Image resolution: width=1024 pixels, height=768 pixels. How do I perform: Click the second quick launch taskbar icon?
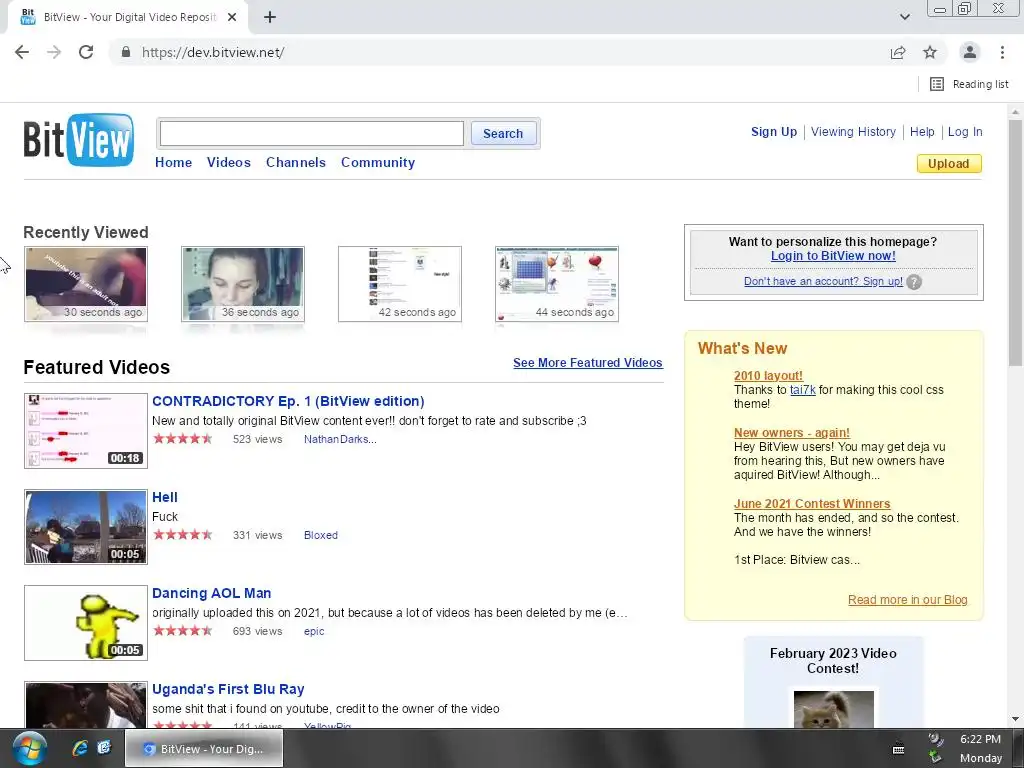pos(104,748)
